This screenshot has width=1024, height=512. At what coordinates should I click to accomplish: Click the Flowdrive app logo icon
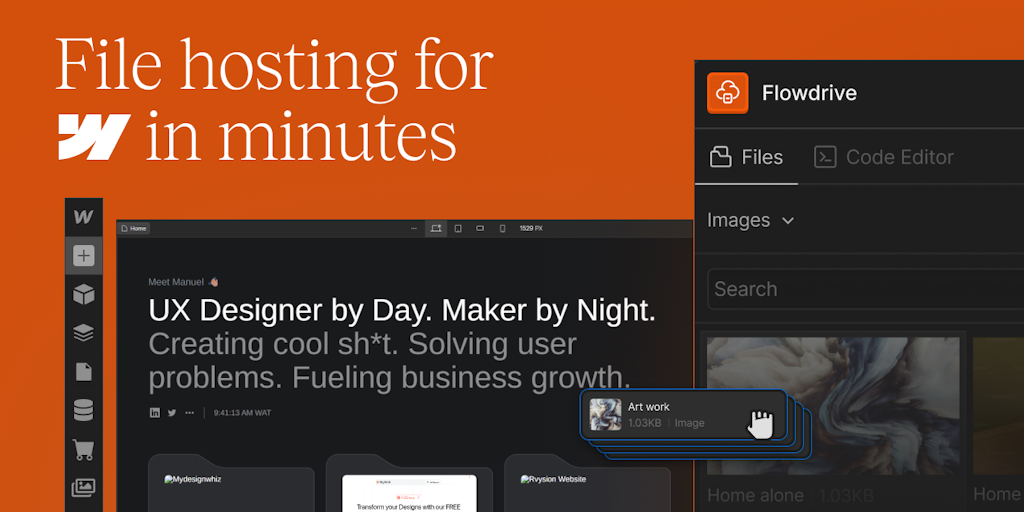pos(728,93)
